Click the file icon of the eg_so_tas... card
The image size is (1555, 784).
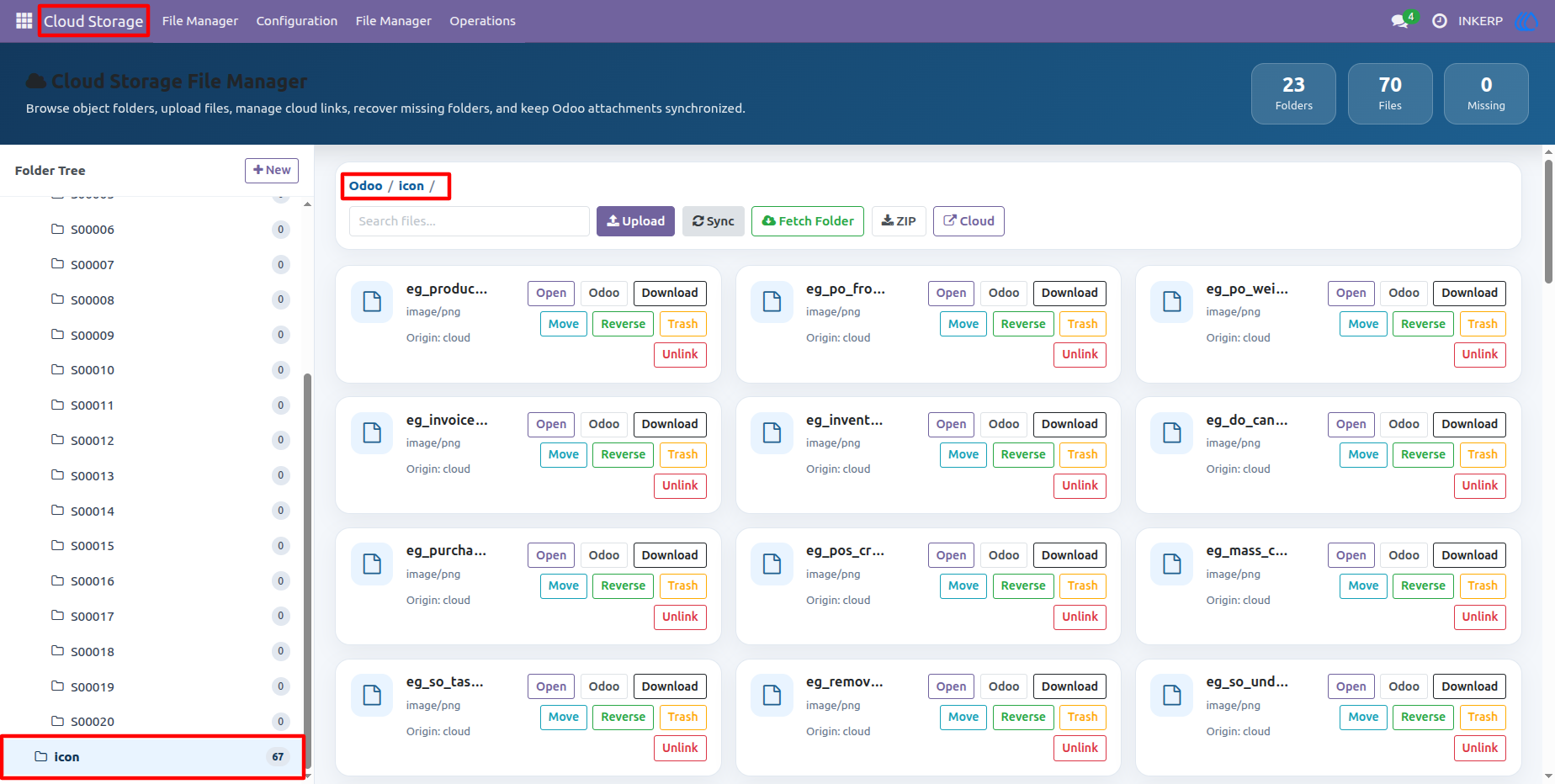pos(372,695)
